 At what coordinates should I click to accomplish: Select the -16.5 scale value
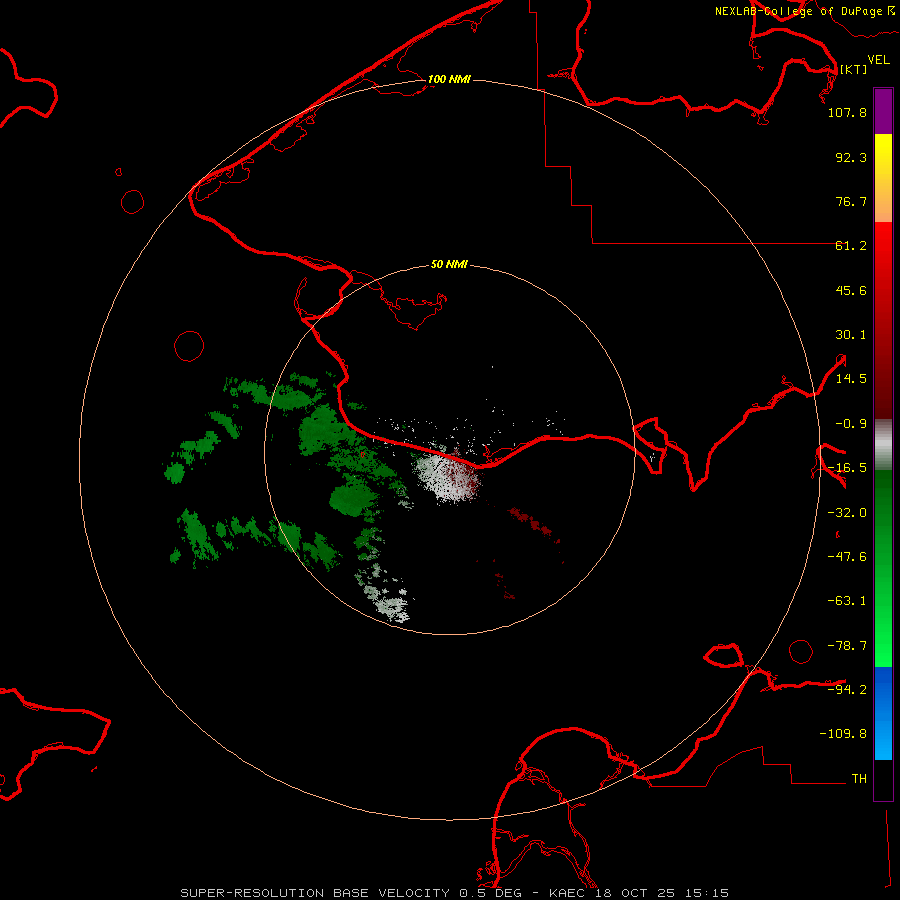(847, 468)
